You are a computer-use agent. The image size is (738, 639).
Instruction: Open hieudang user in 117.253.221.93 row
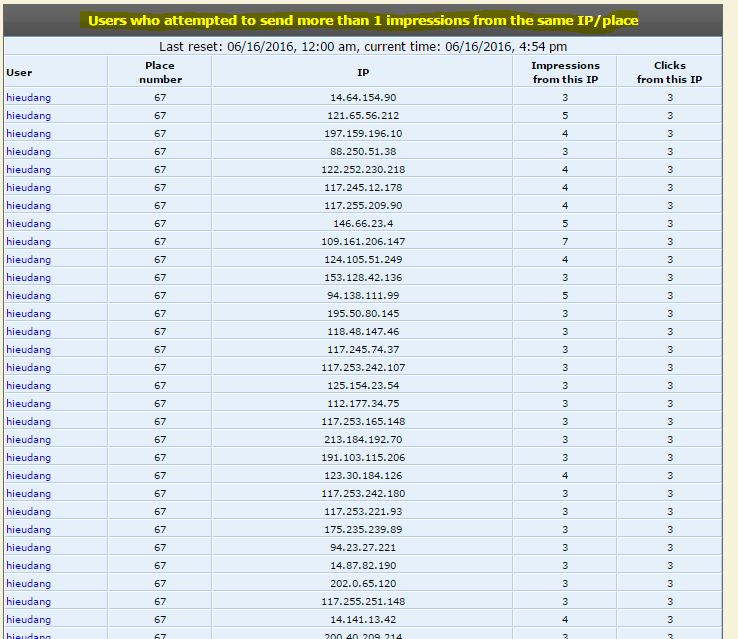[28, 511]
